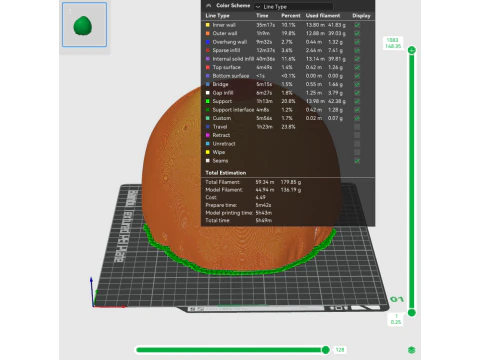Click the Inner wall time '35m17s'
Image resolution: width=480 pixels, height=360 pixels.
(x=265, y=25)
